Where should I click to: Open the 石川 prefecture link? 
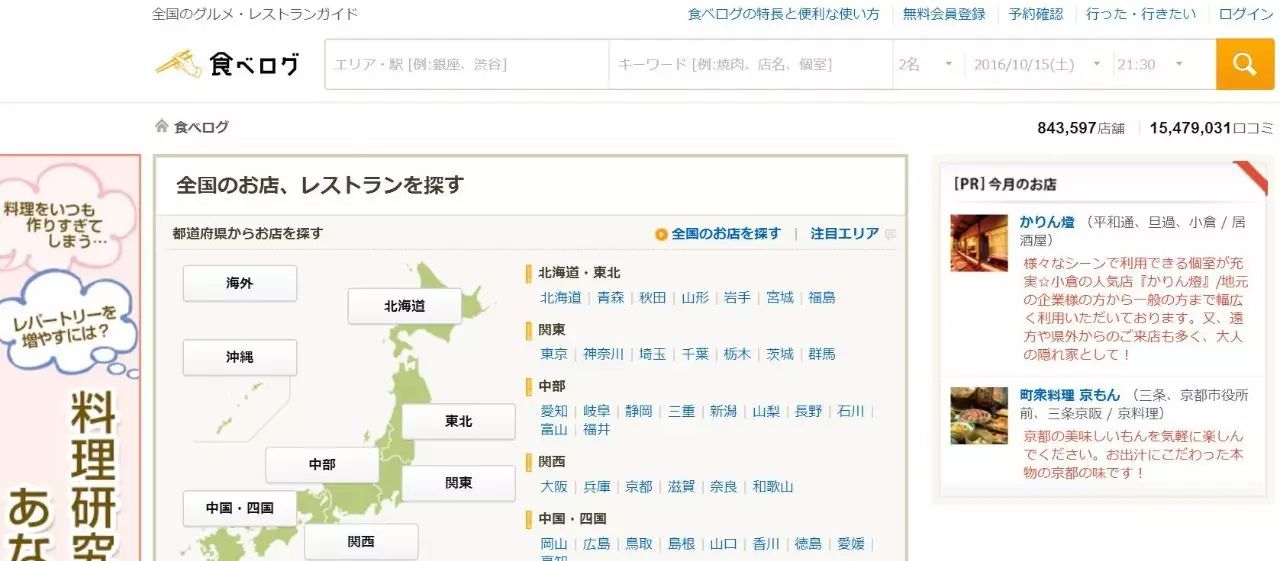tap(850, 411)
